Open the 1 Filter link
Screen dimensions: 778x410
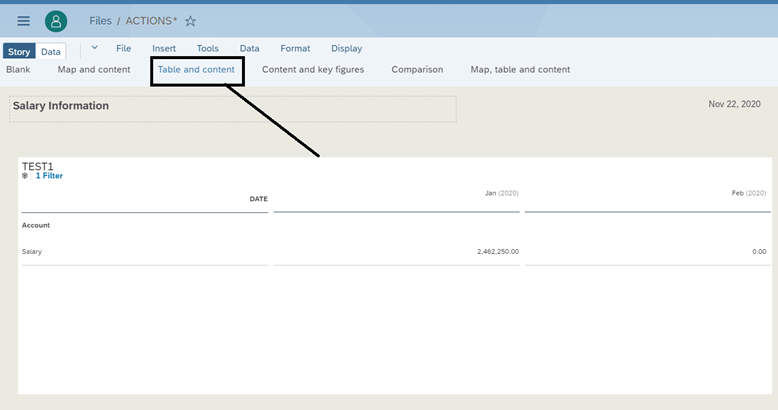(x=49, y=176)
